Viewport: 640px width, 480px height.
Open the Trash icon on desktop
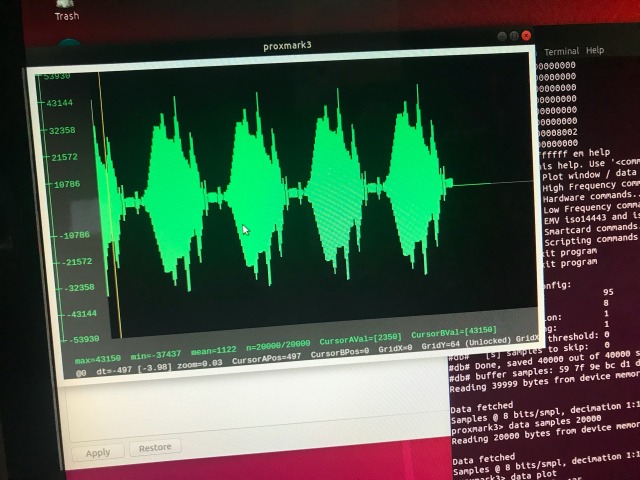point(67,10)
